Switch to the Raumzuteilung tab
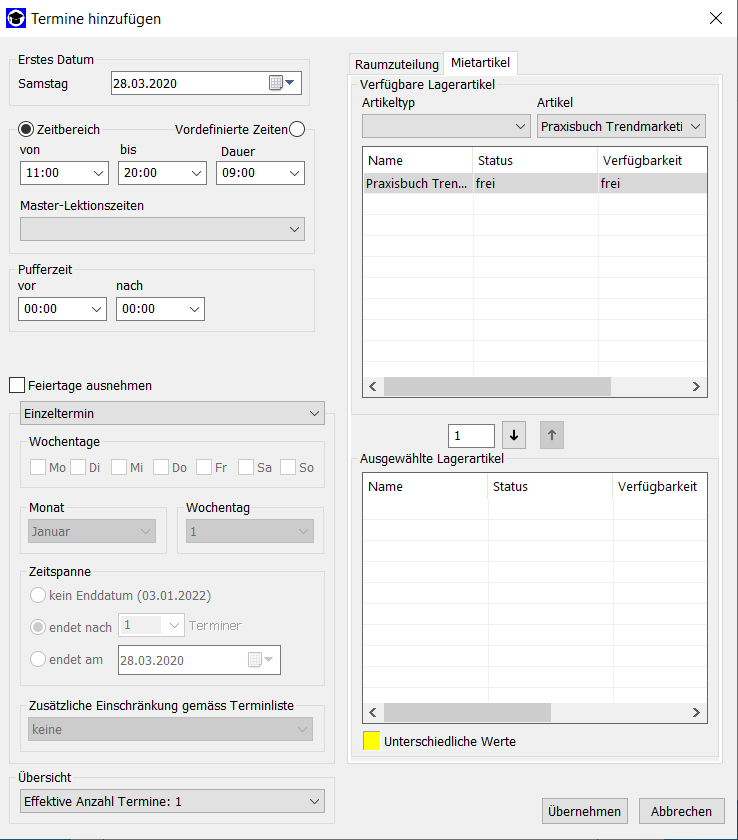 [396, 64]
